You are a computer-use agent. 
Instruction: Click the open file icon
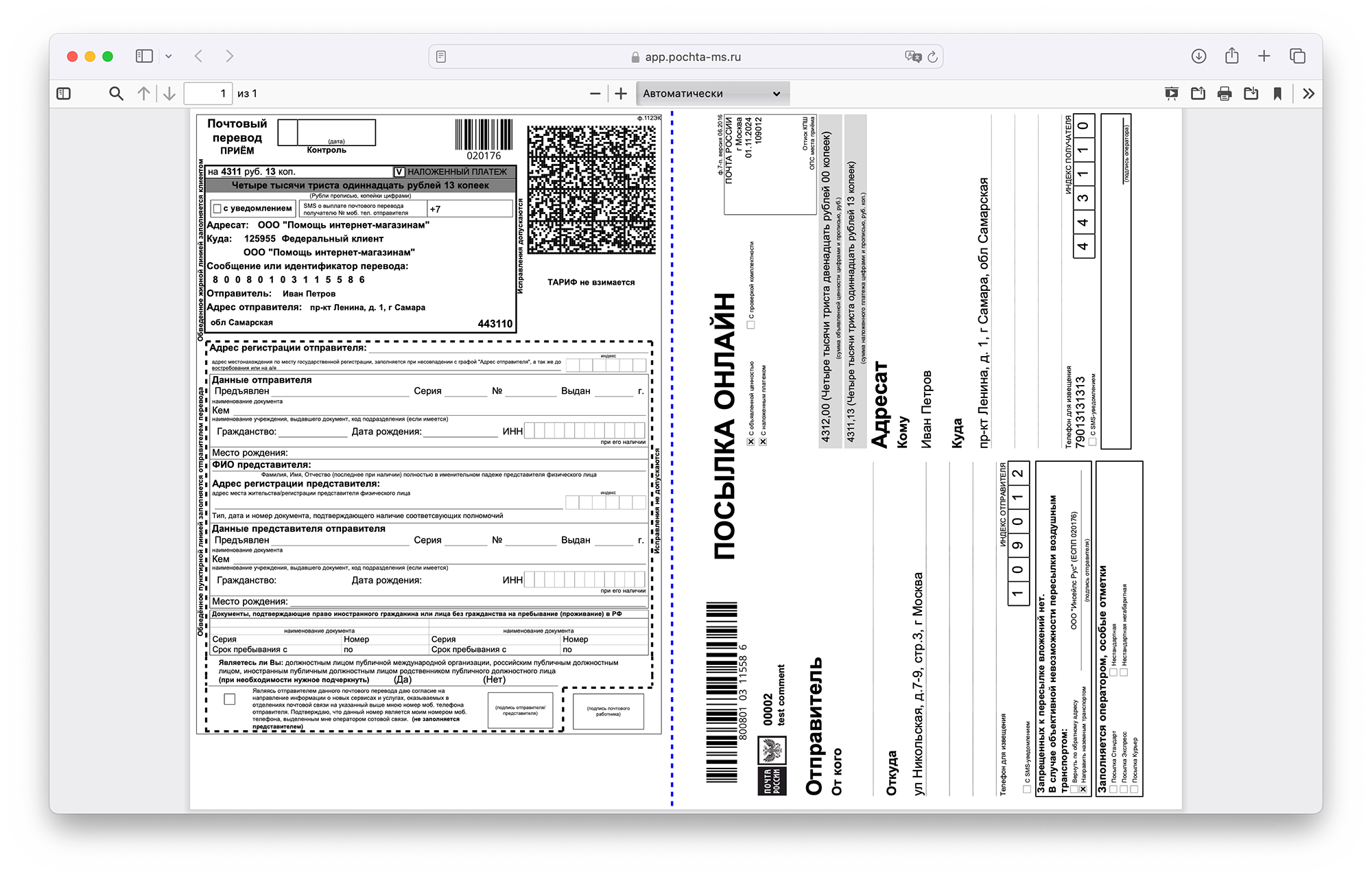[1198, 93]
